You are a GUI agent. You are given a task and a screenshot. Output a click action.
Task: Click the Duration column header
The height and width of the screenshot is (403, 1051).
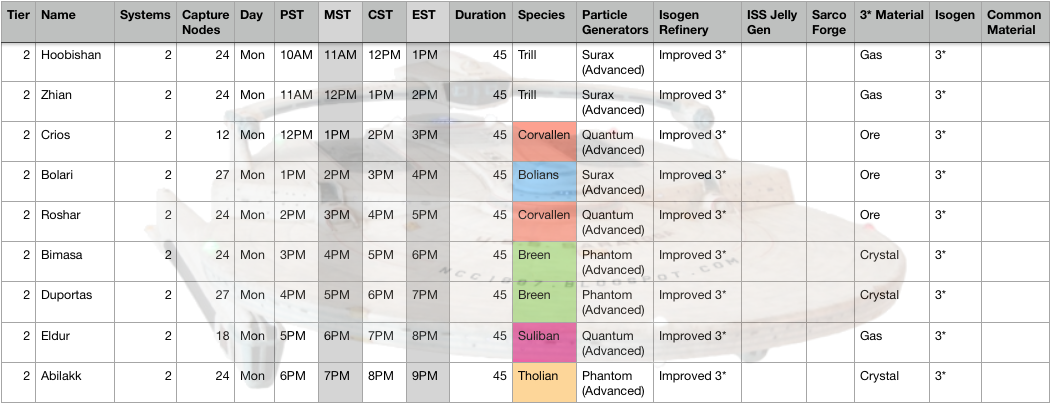480,16
